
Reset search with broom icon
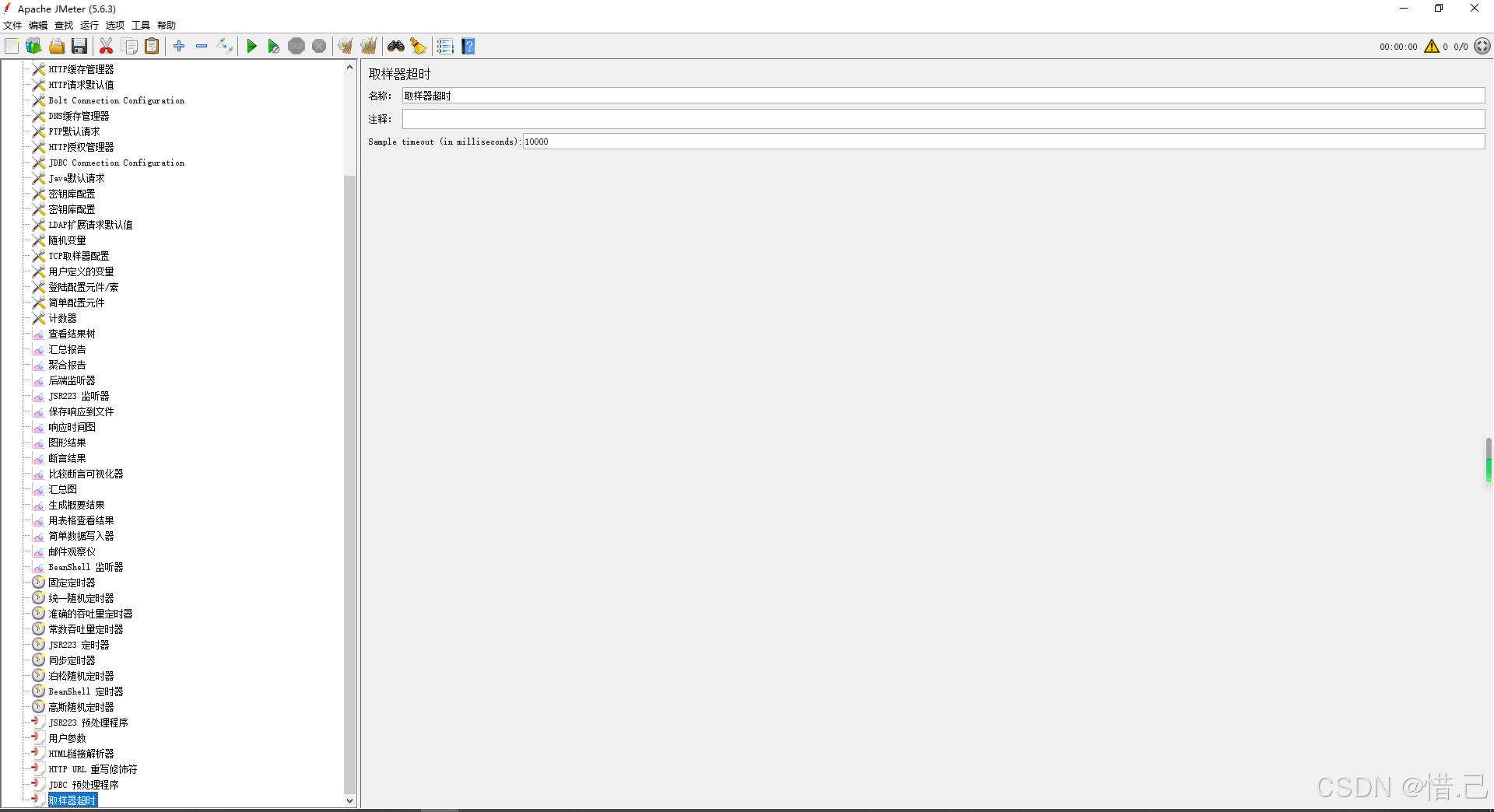[x=419, y=47]
